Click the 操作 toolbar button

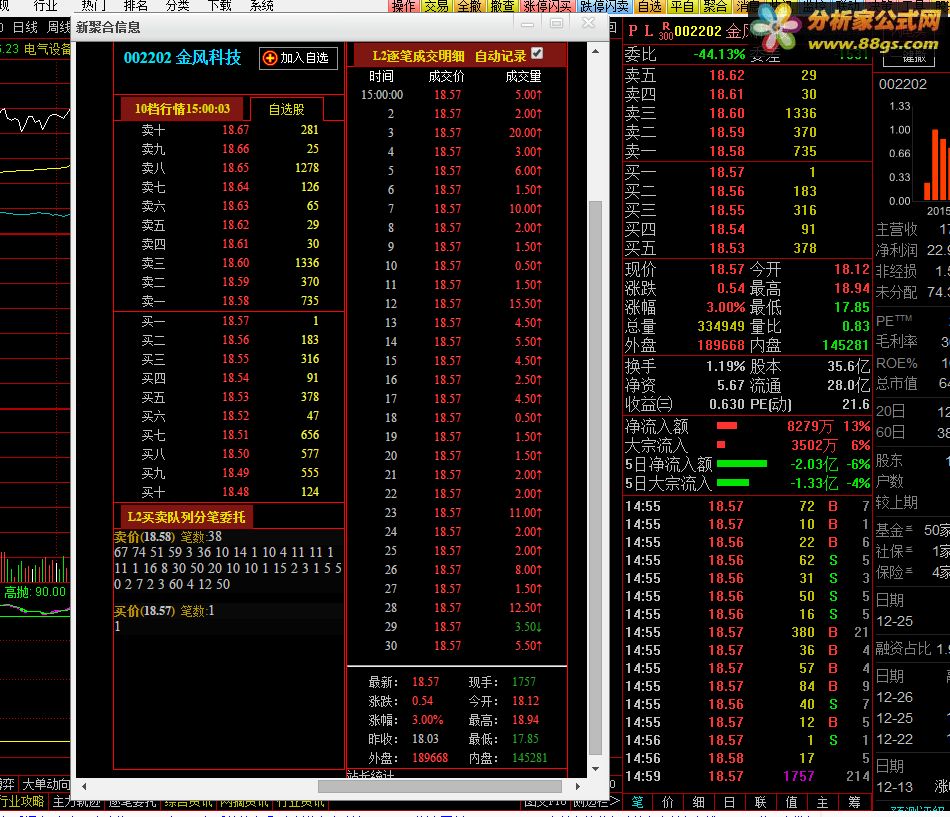(404, 6)
